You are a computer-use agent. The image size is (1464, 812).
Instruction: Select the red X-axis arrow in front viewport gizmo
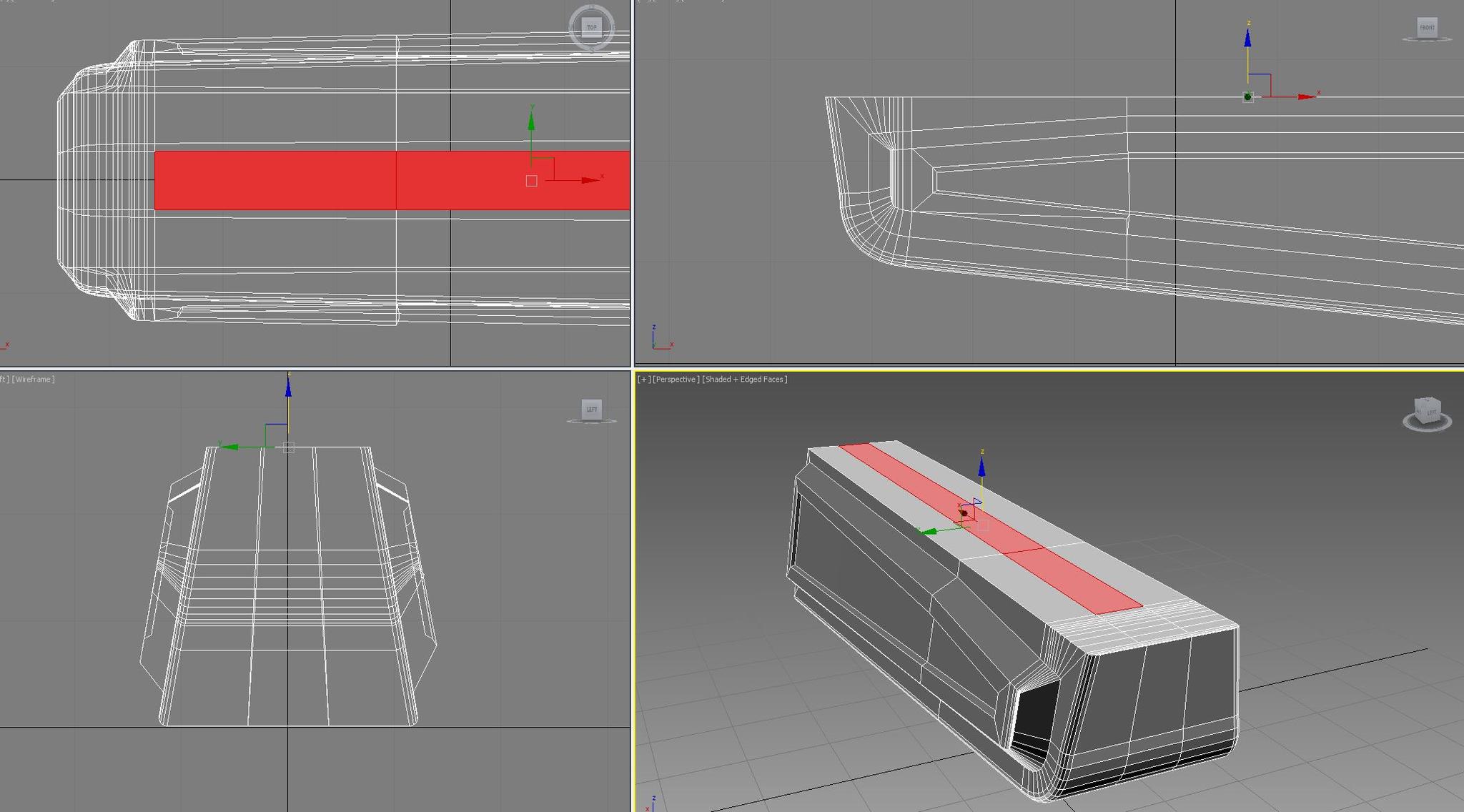(x=1307, y=96)
